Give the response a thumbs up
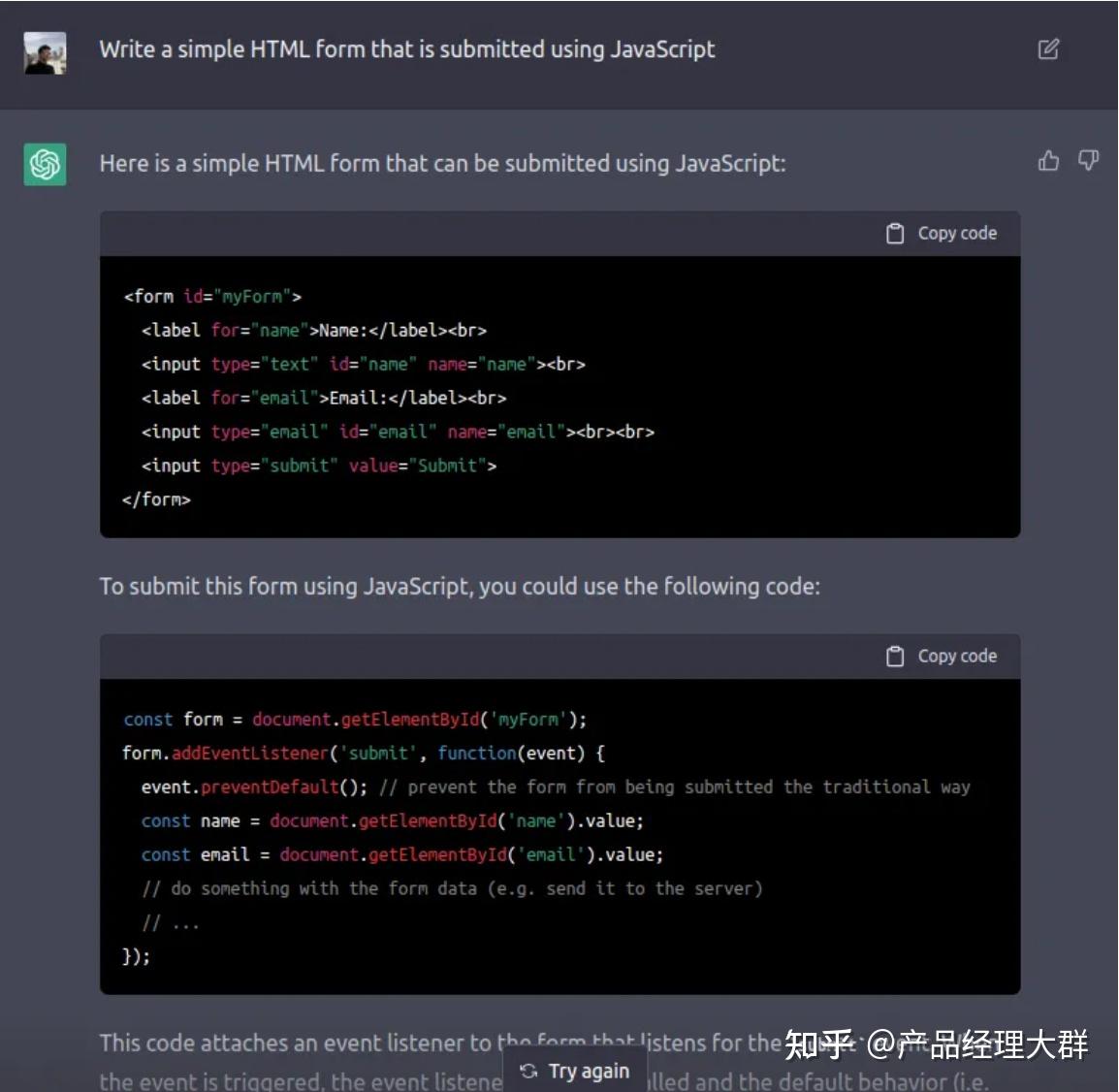1119x1092 pixels. [x=1047, y=161]
